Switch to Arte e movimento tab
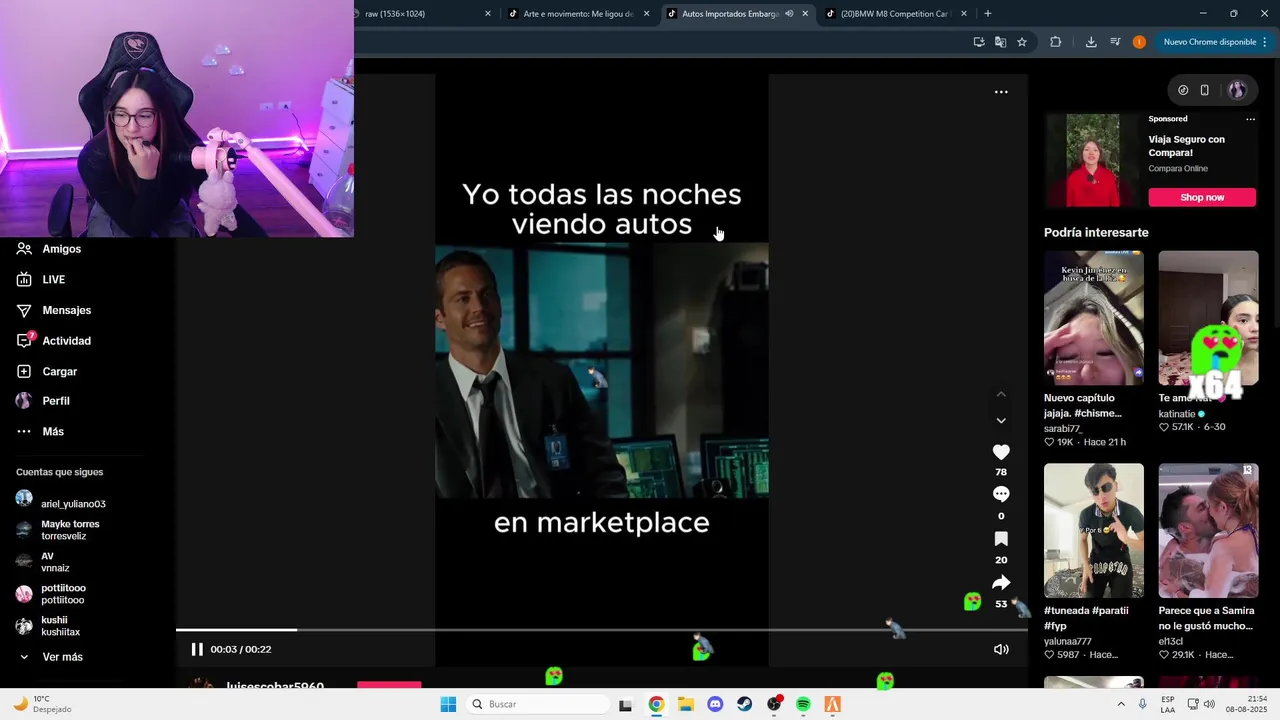Screen dimensions: 1280x720 click(x=578, y=14)
